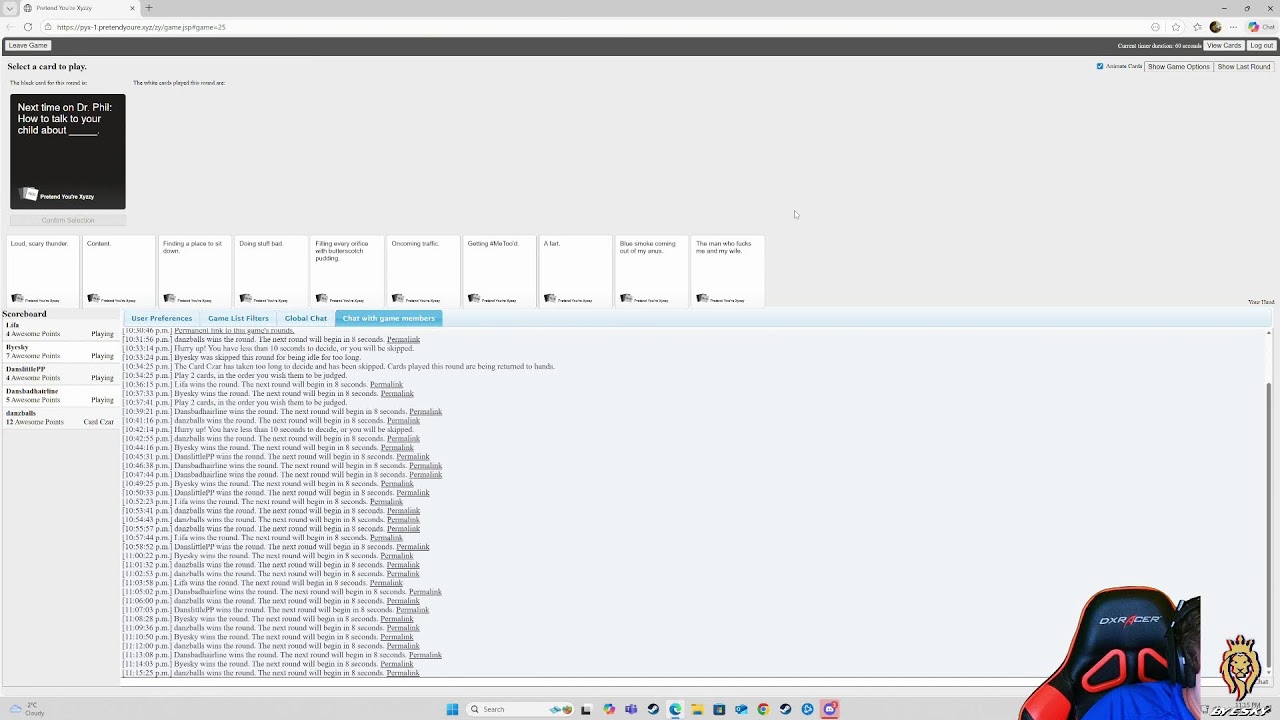Image resolution: width=1280 pixels, height=720 pixels.
Task: Click Show Last Round
Action: (x=1244, y=66)
